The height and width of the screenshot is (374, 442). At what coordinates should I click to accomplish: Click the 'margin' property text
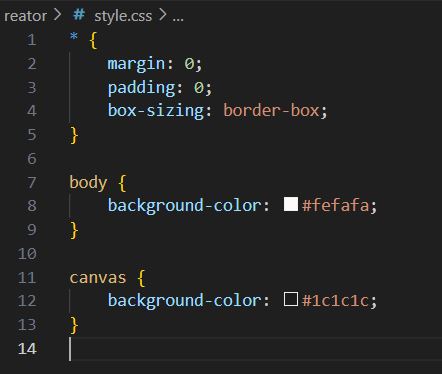tap(136, 64)
